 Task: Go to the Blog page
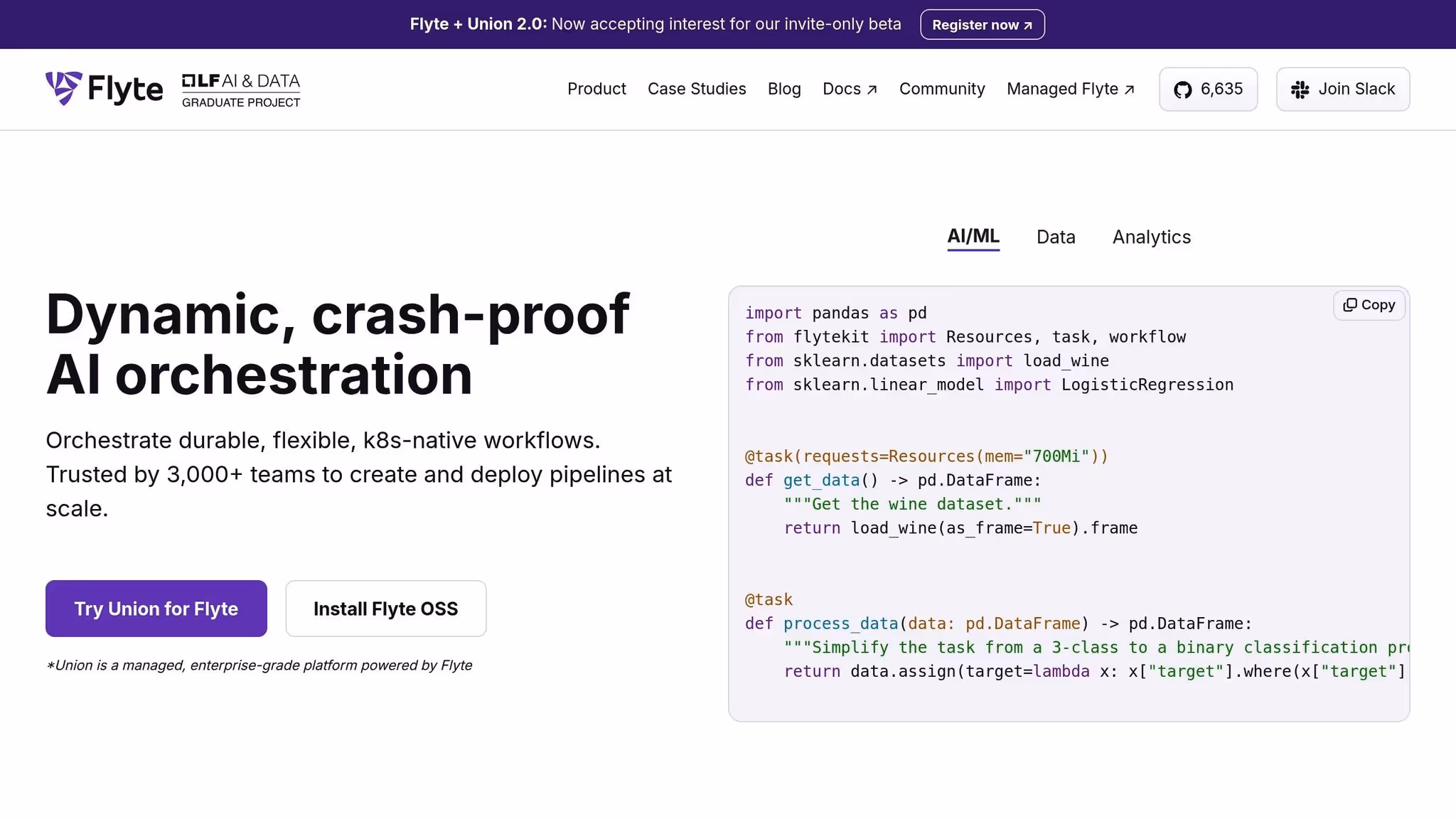pos(784,89)
